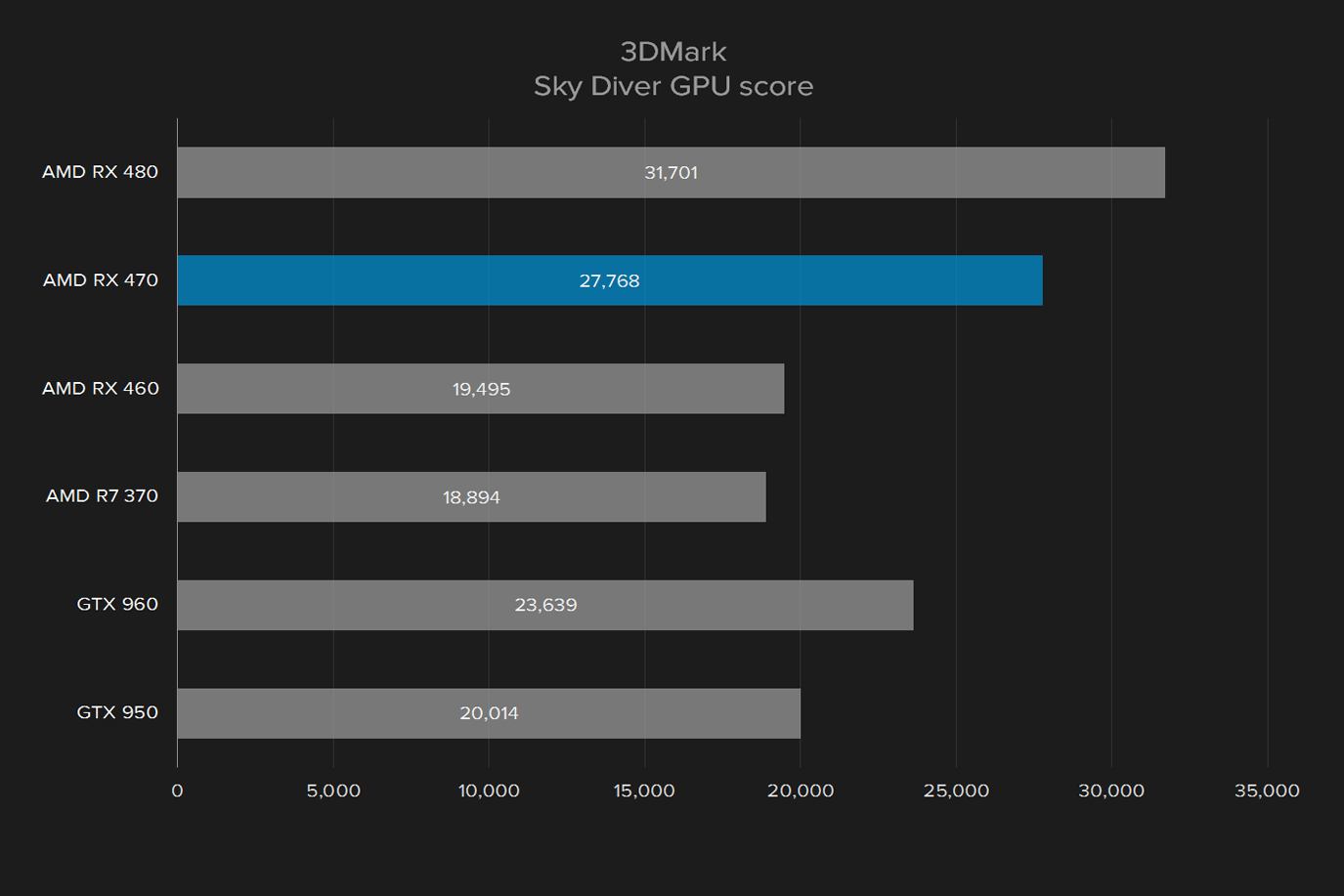Click the 31,701 score value

click(x=671, y=173)
